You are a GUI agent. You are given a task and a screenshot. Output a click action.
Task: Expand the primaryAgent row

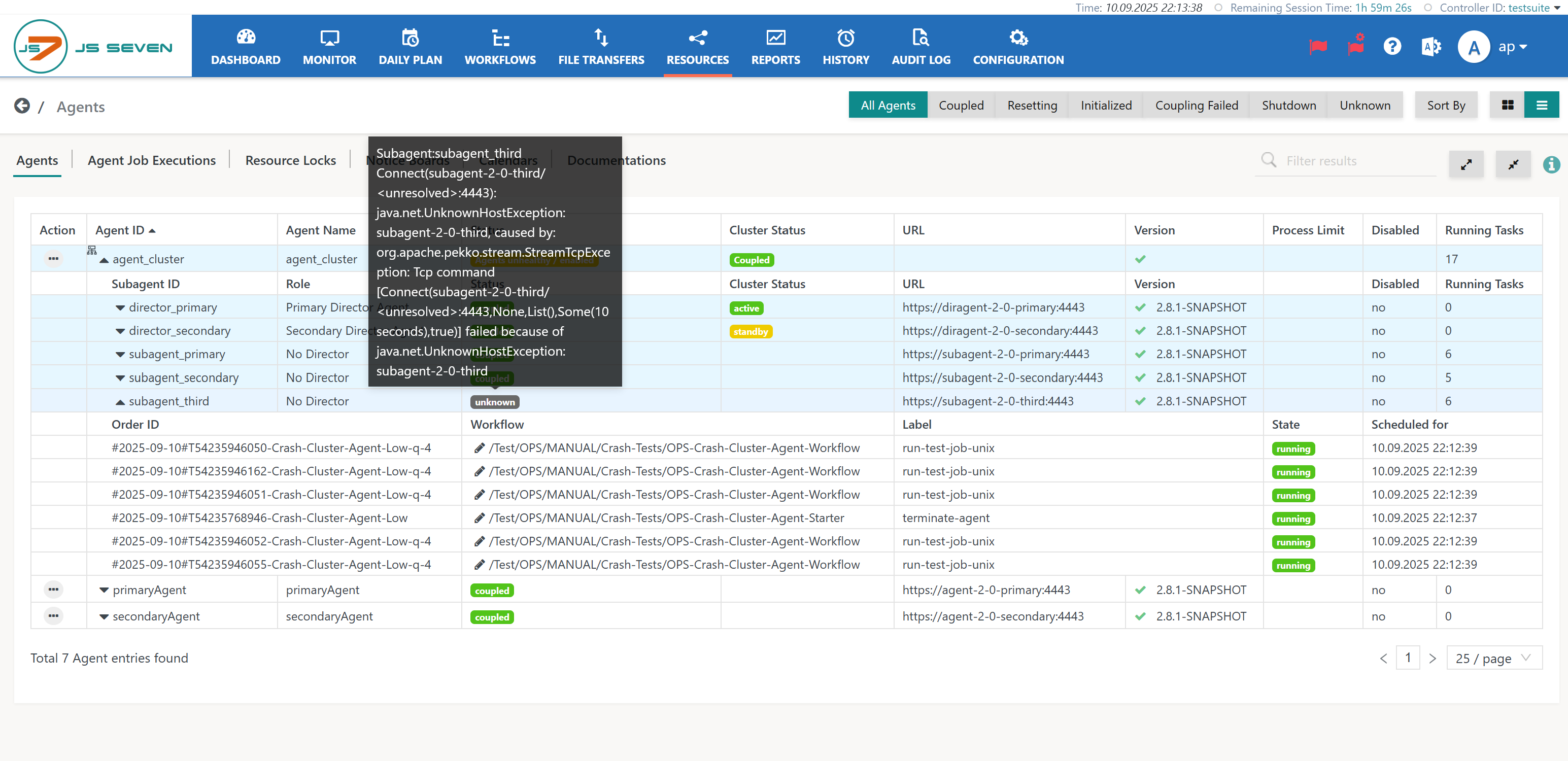pyautogui.click(x=104, y=590)
